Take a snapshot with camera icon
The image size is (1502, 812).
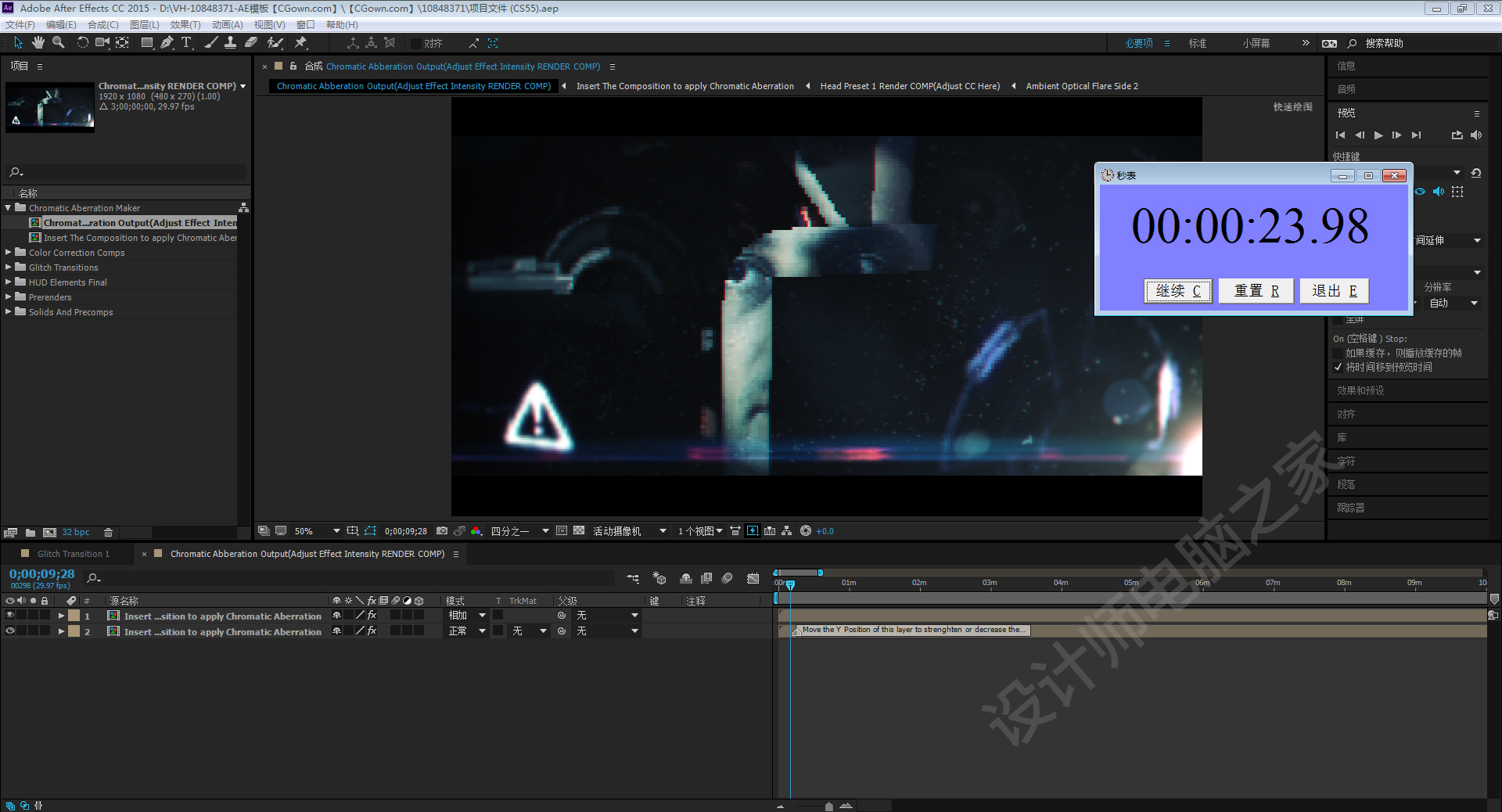442,531
